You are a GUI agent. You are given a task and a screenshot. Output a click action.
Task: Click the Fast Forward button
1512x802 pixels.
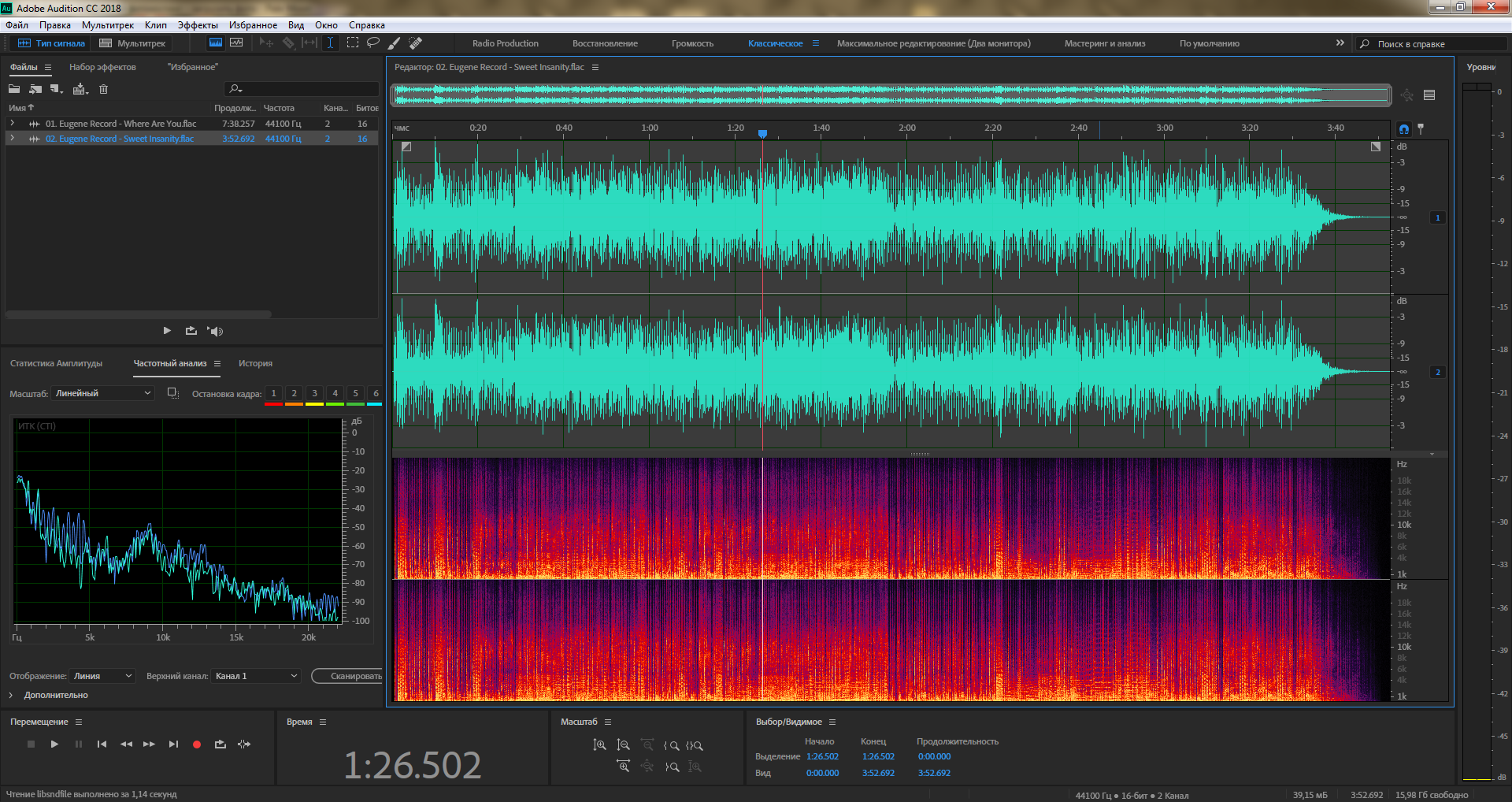coord(149,744)
